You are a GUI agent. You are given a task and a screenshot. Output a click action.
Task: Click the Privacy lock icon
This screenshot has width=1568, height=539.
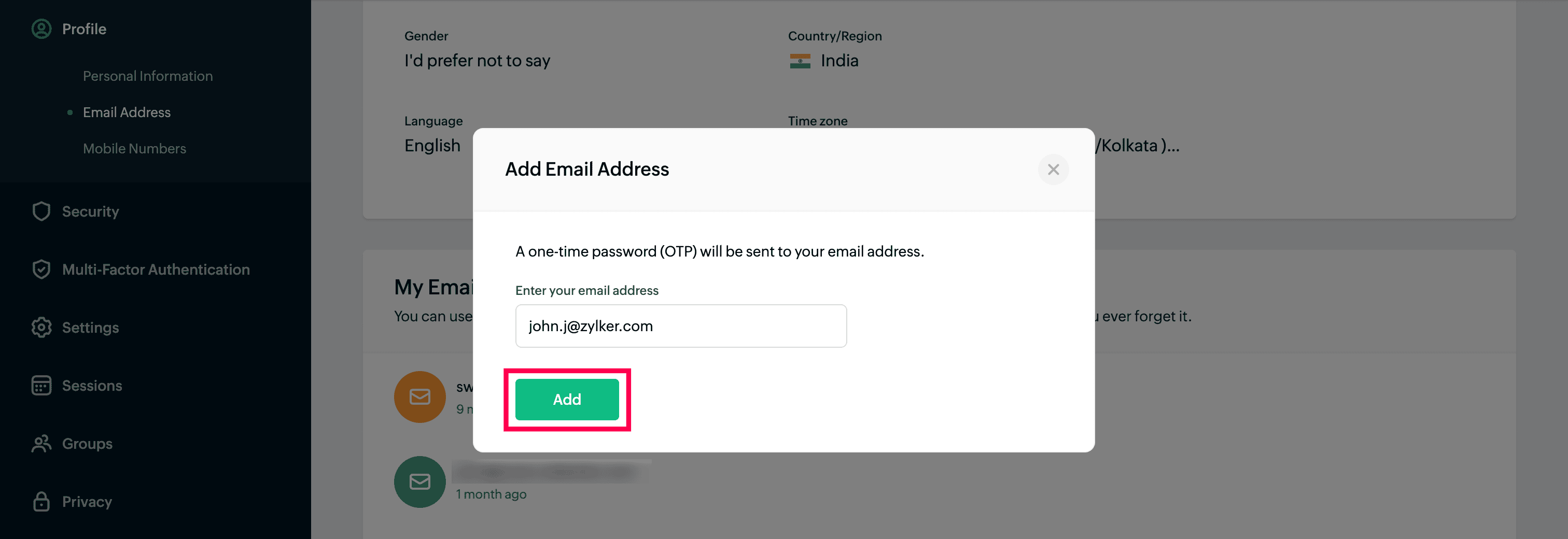point(41,502)
